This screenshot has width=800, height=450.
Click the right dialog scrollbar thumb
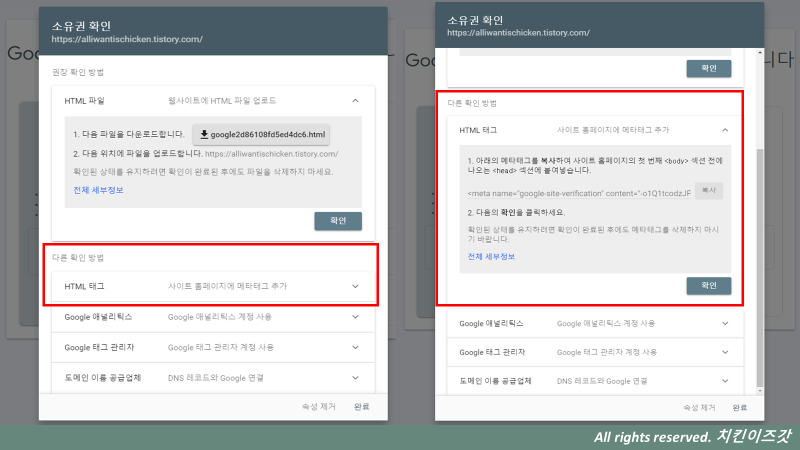760,268
